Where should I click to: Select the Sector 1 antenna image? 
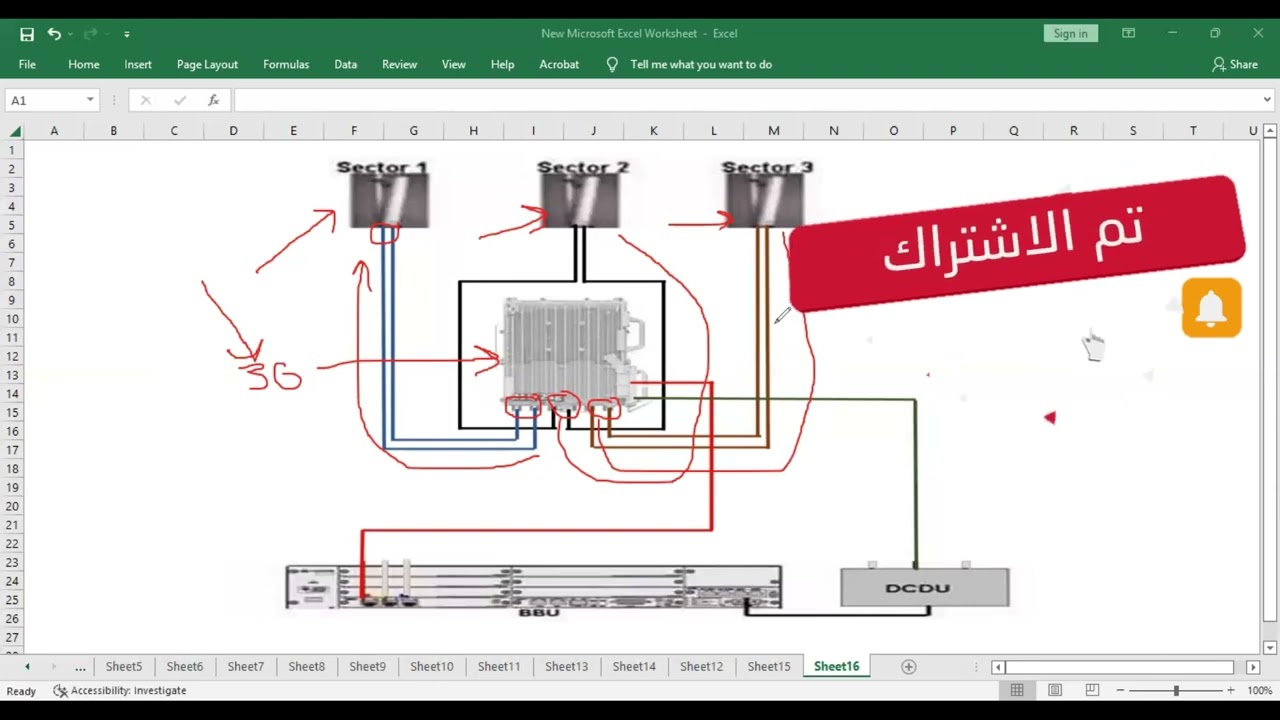[390, 200]
